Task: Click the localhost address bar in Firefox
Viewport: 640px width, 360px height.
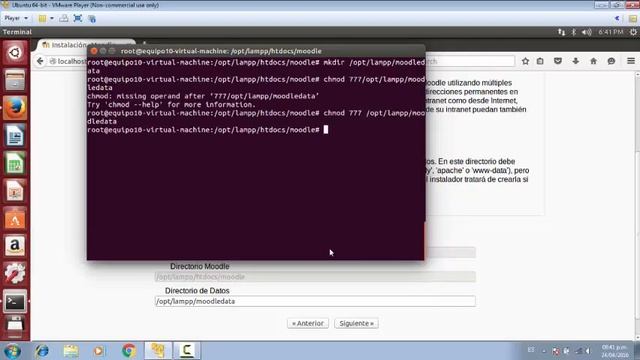Action: coord(67,61)
